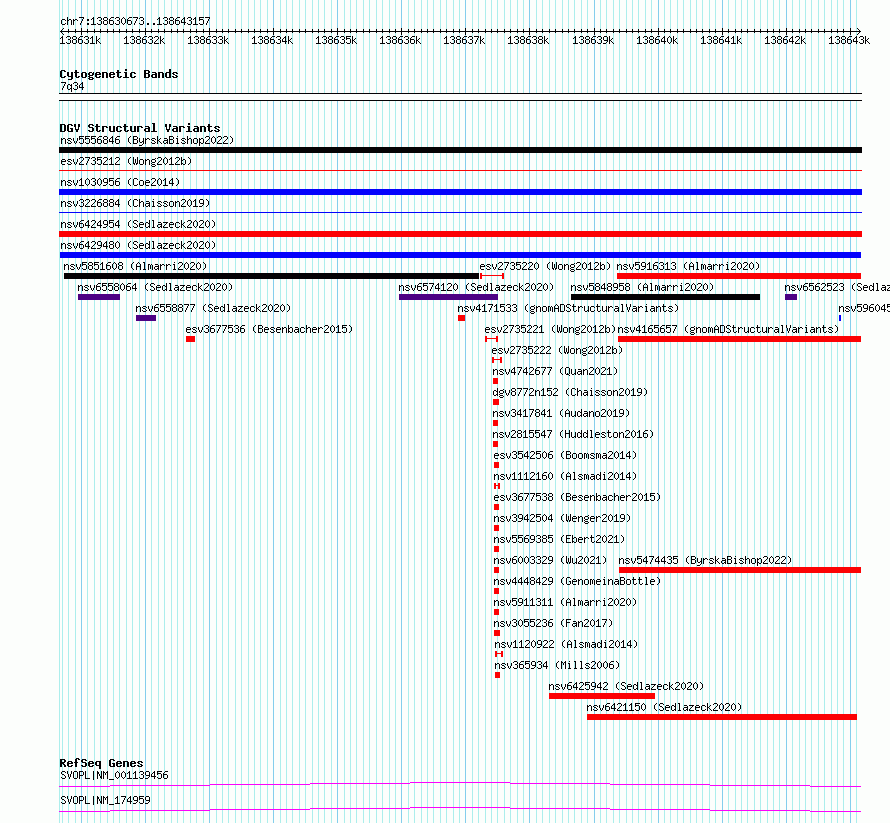This screenshot has width=890, height=823.
Task: Open nsv6425942 (Sedlazeck2020) label
Action: pyautogui.click(x=626, y=686)
